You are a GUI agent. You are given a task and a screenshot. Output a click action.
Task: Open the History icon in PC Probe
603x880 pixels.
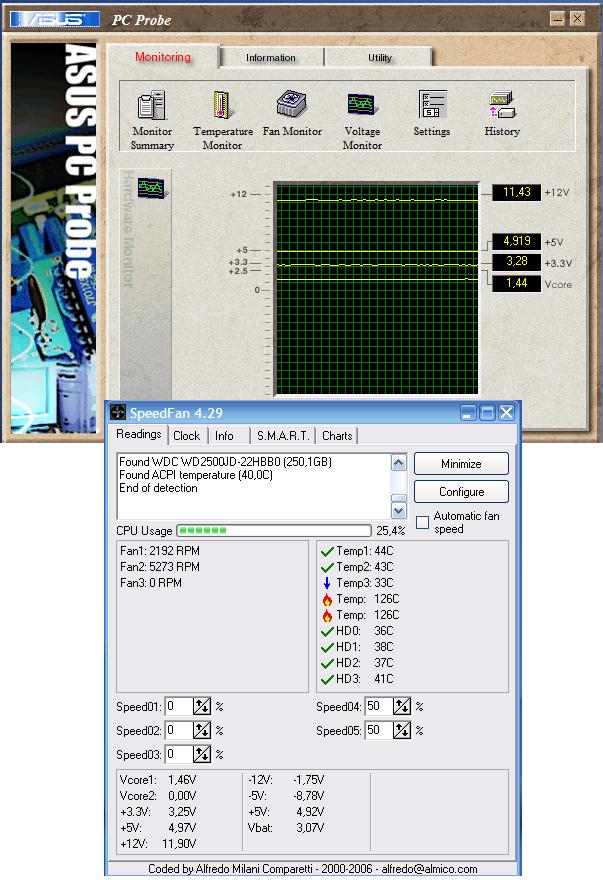pos(502,105)
